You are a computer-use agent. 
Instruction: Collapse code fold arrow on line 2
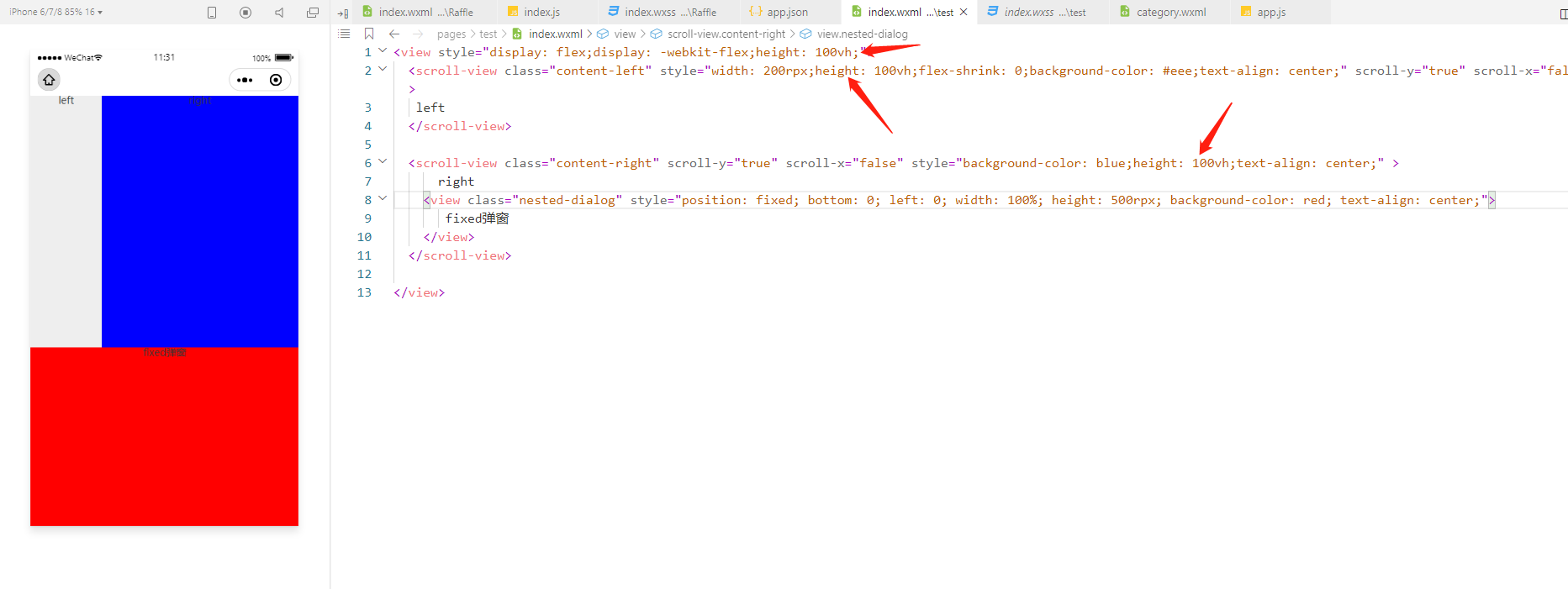(383, 69)
